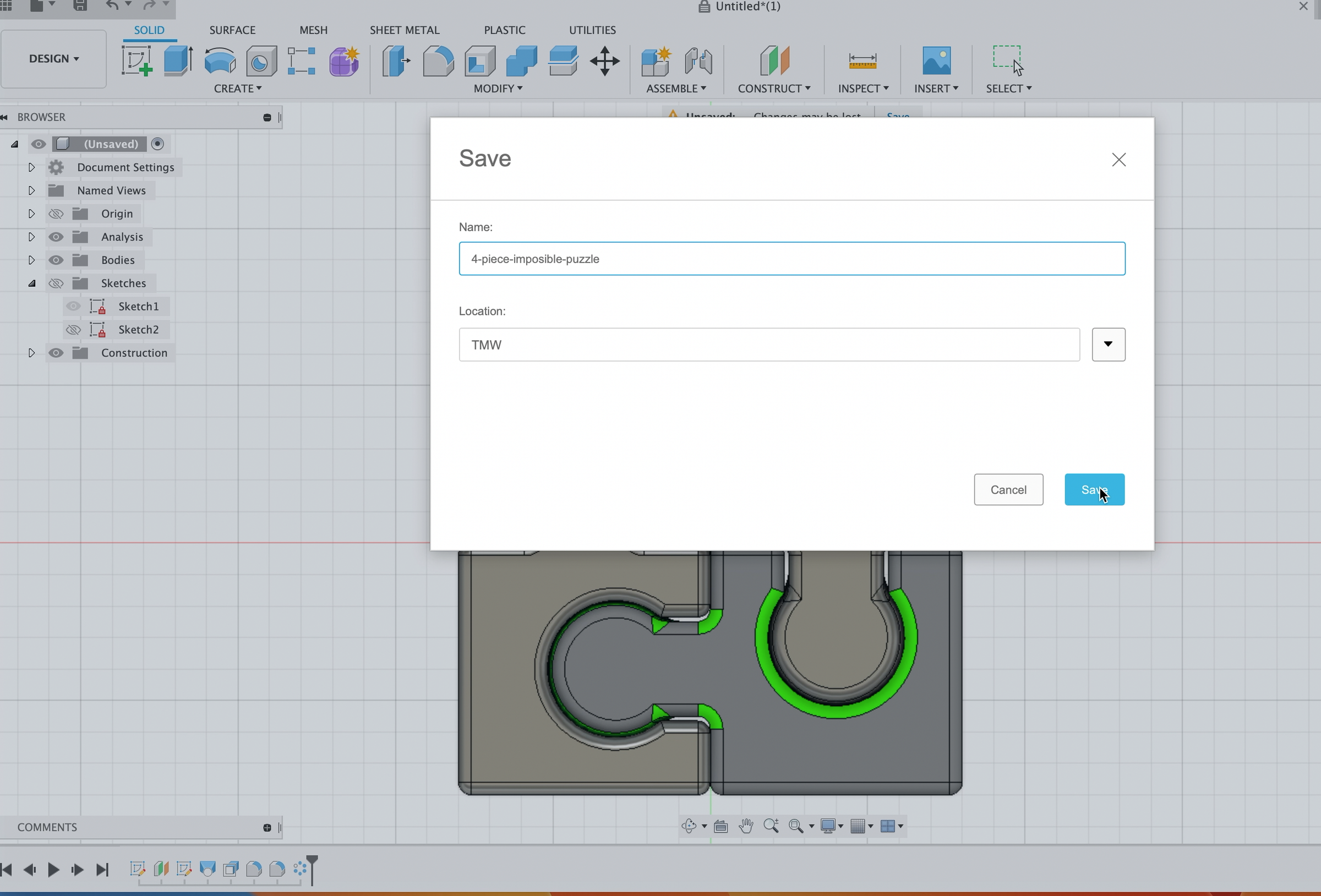Select the Revolve tool
The height and width of the screenshot is (896, 1321).
pos(220,61)
